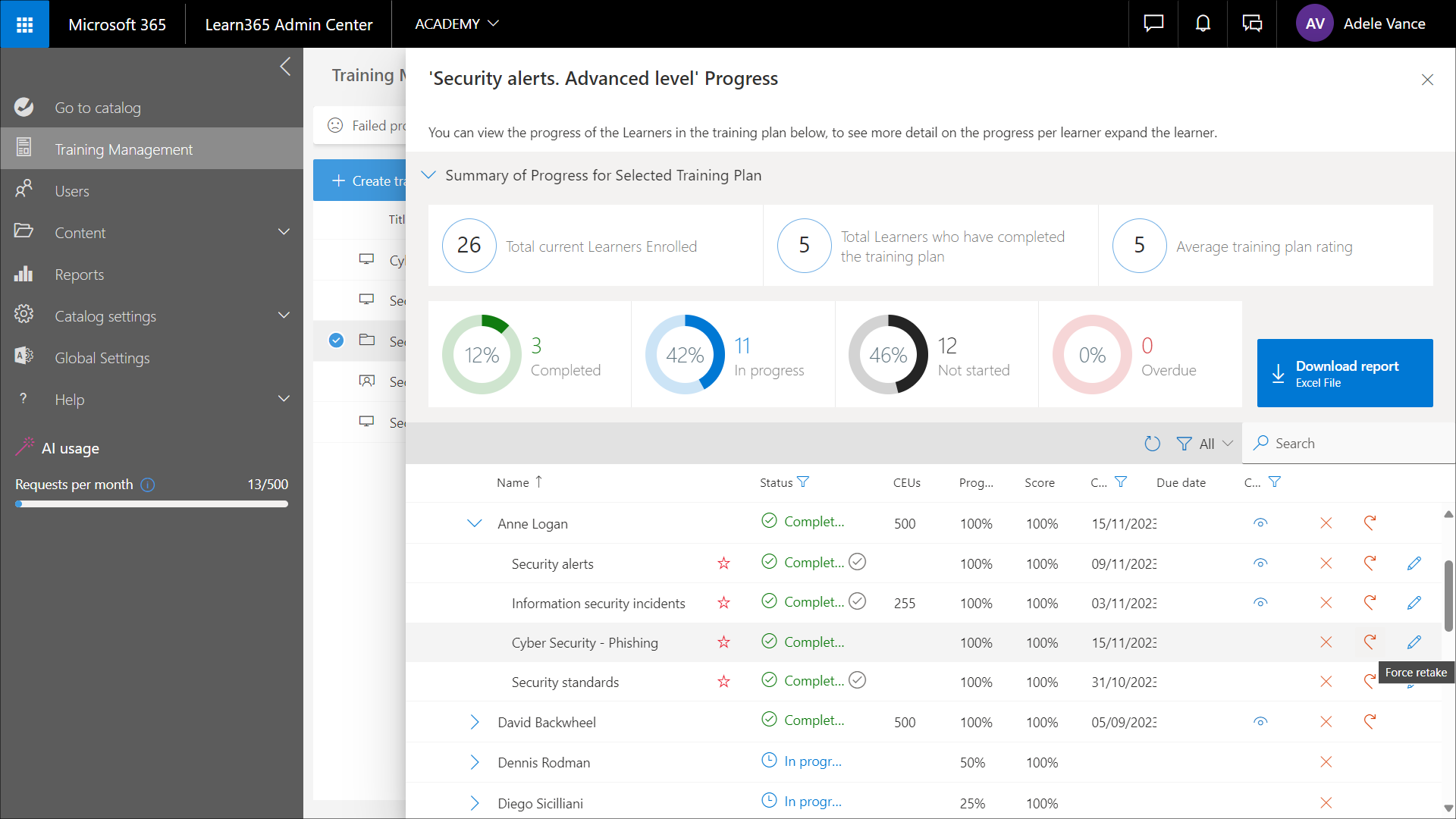Open the Microsoft 365 app launcher

(24, 24)
